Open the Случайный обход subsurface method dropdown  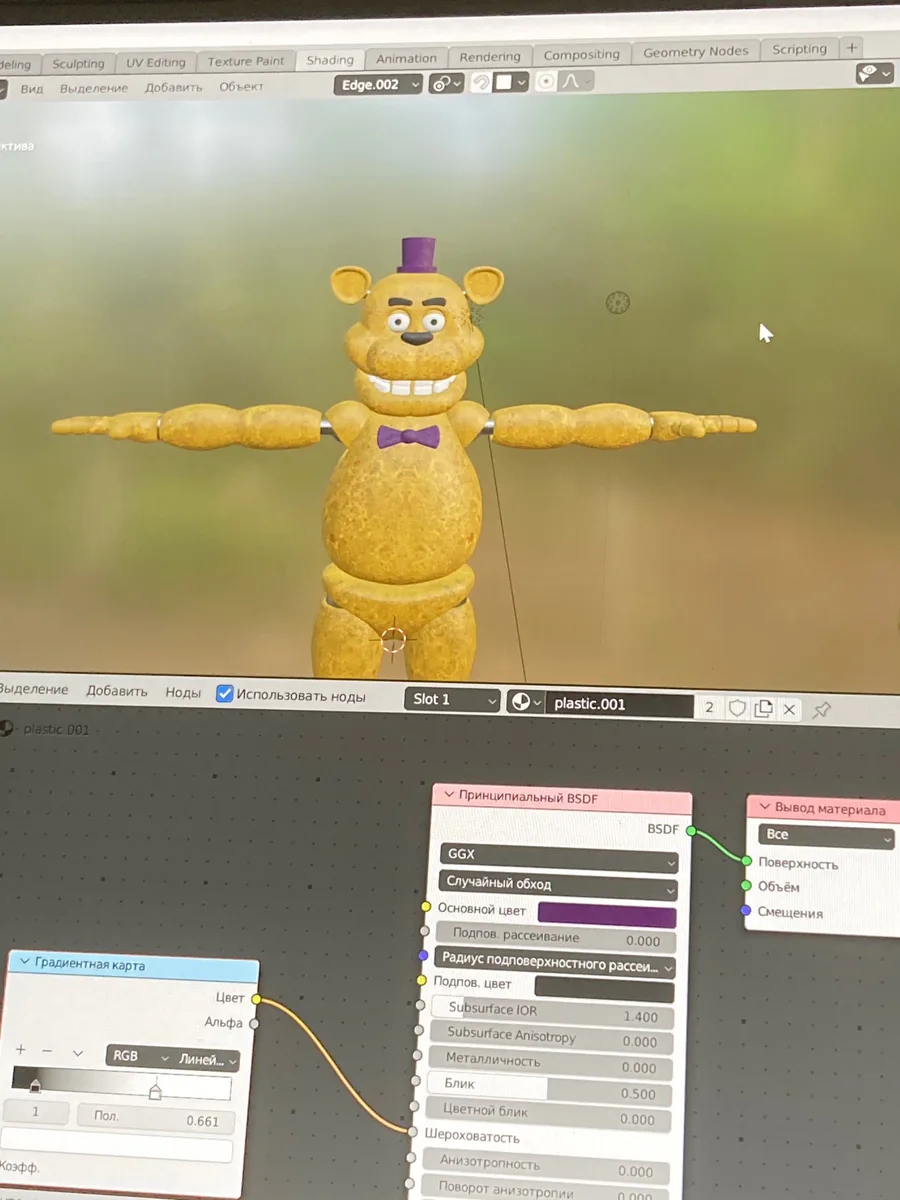(x=559, y=884)
